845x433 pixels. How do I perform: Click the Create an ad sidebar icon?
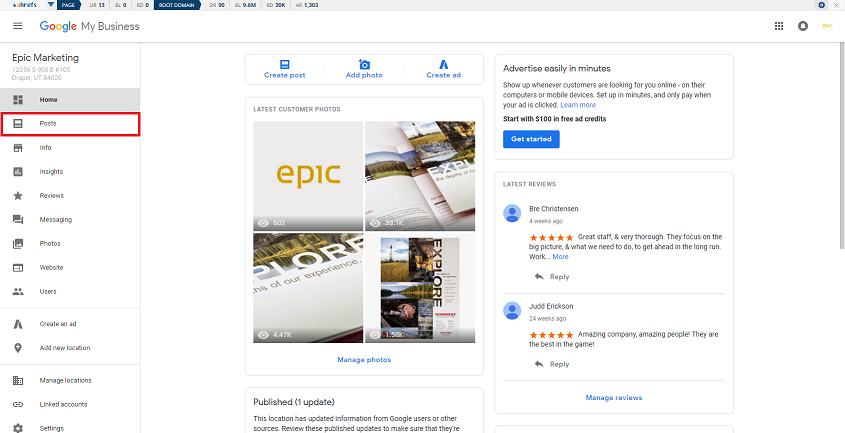pos(18,324)
